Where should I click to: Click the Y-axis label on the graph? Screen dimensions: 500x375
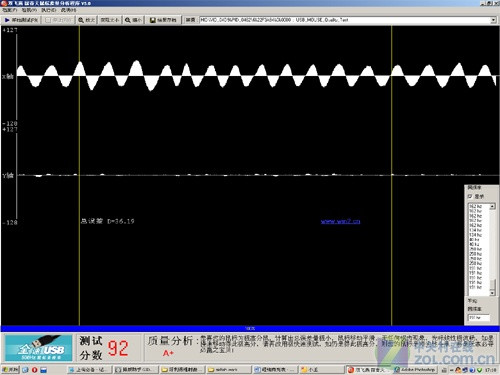pos(7,176)
